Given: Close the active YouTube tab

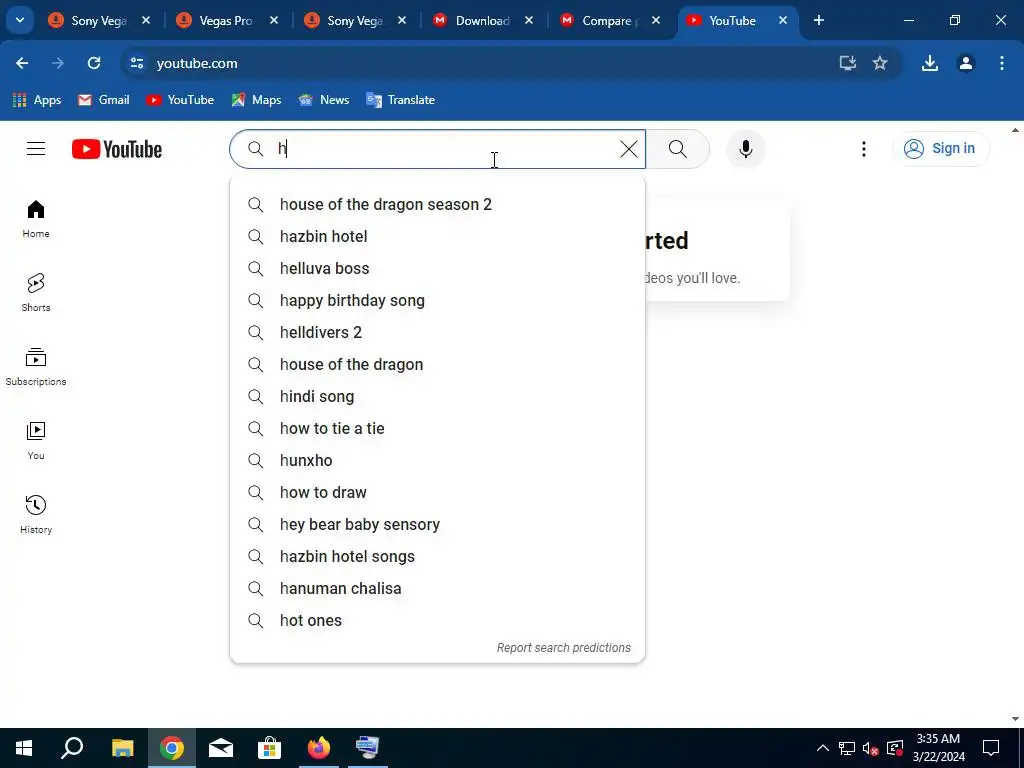Looking at the screenshot, I should [x=782, y=20].
